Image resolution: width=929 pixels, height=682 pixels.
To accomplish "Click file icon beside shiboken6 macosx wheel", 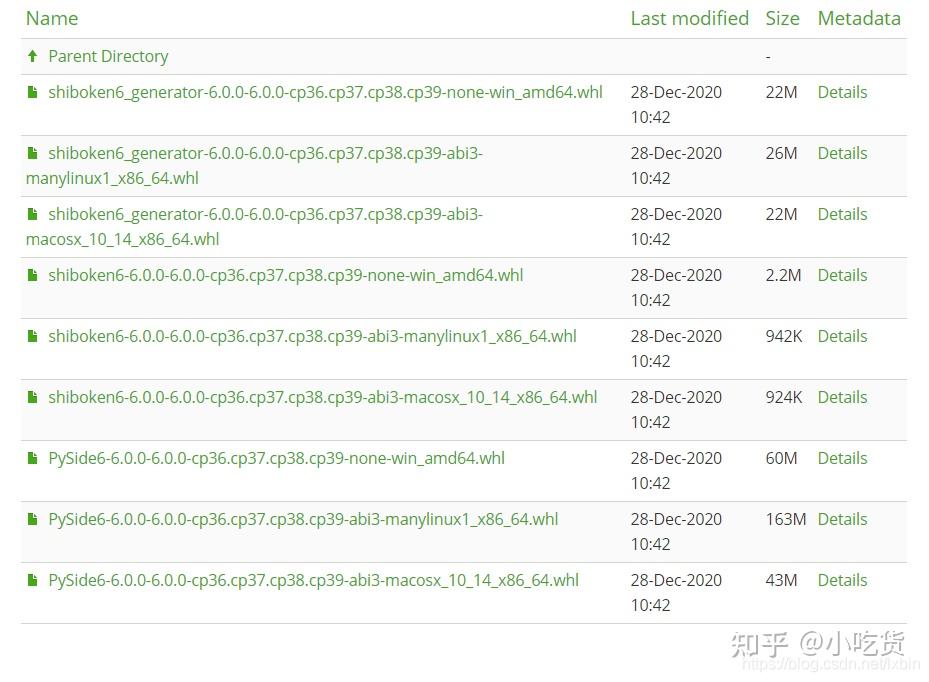I will click(x=33, y=397).
